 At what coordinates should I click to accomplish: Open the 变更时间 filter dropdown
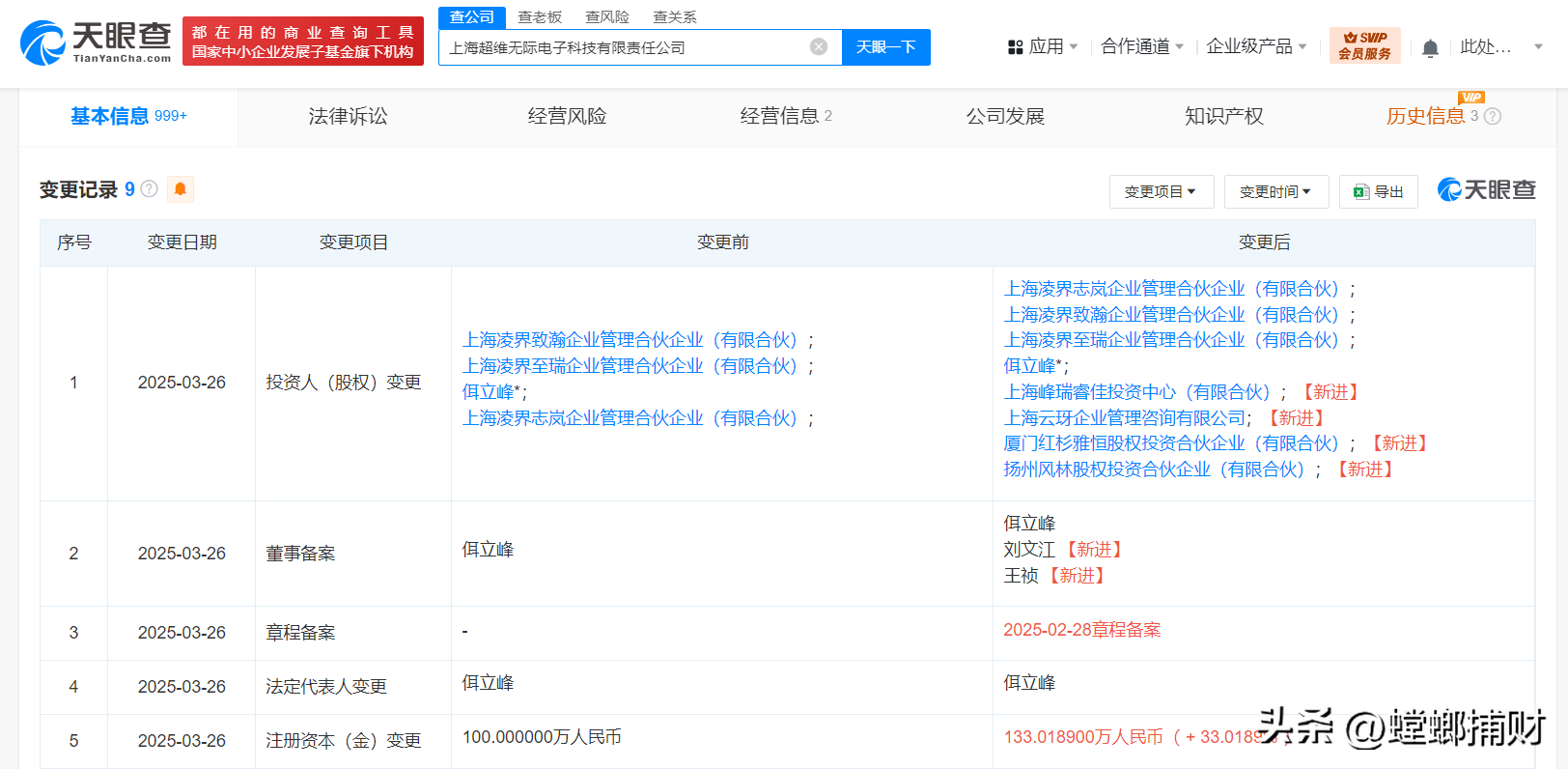[1276, 191]
